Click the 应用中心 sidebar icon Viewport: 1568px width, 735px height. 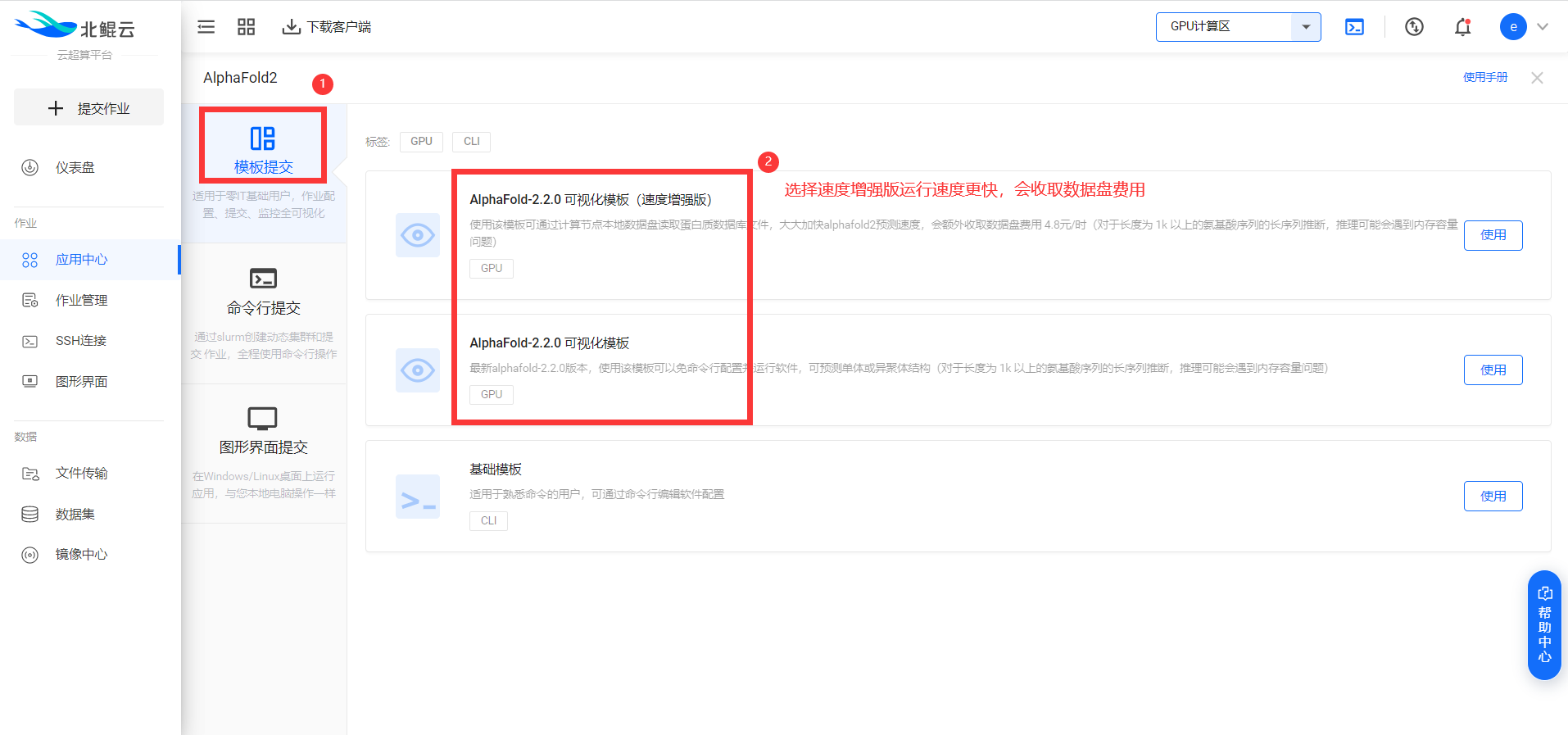coord(30,260)
